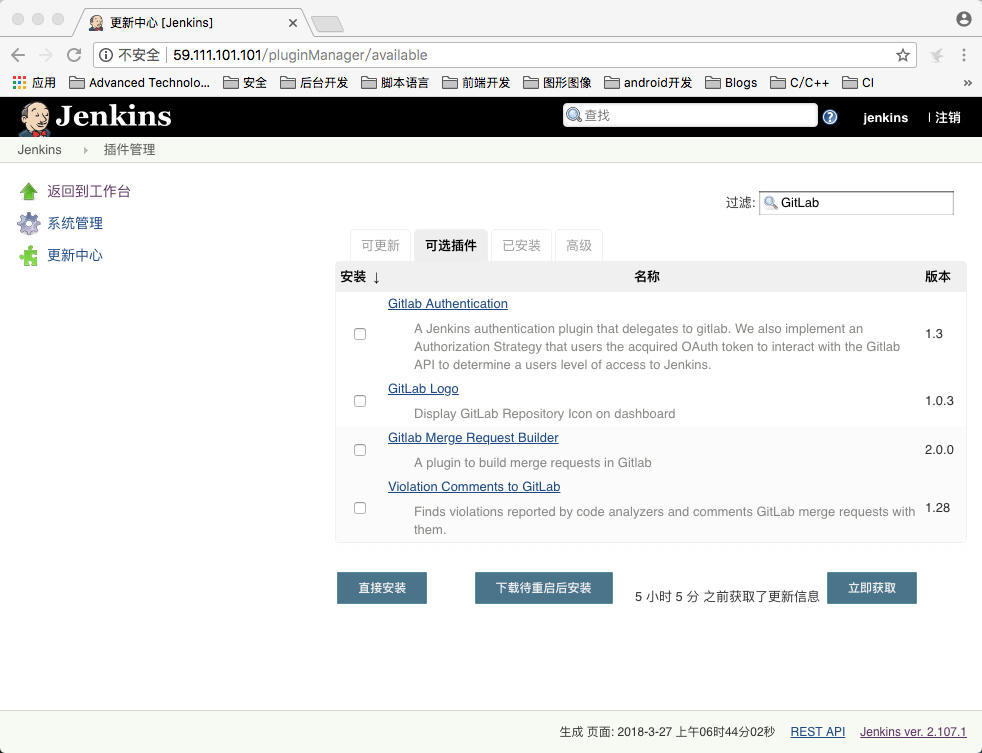Click the 立即获取 button
Image resolution: width=982 pixels, height=753 pixels.
coord(872,588)
